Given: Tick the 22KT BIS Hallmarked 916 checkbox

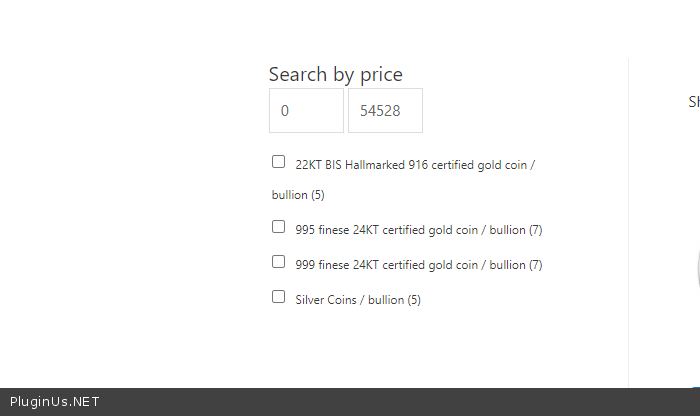Looking at the screenshot, I should point(279,162).
